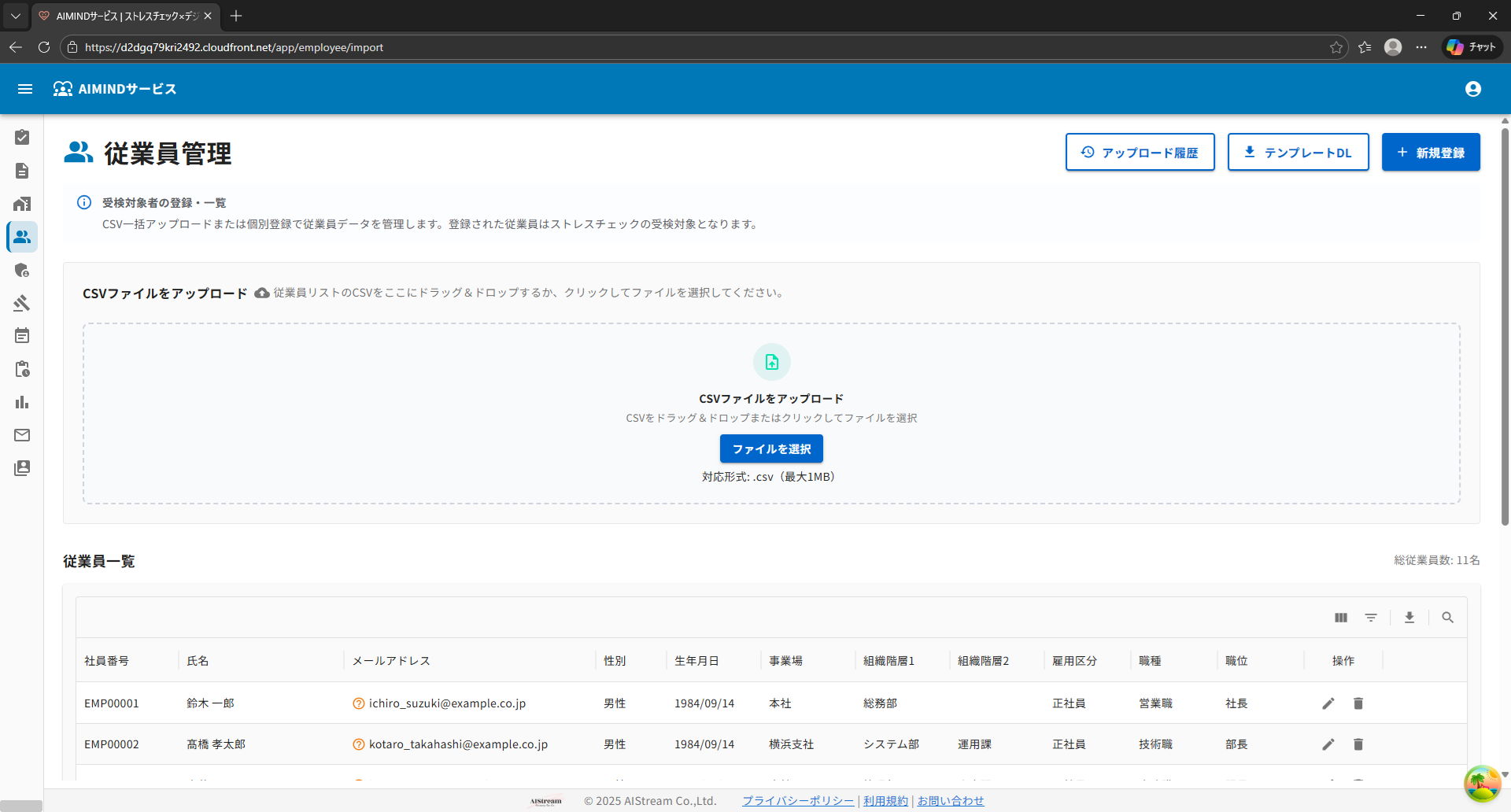
Task: Click テンプレートDL button
Action: tap(1299, 152)
